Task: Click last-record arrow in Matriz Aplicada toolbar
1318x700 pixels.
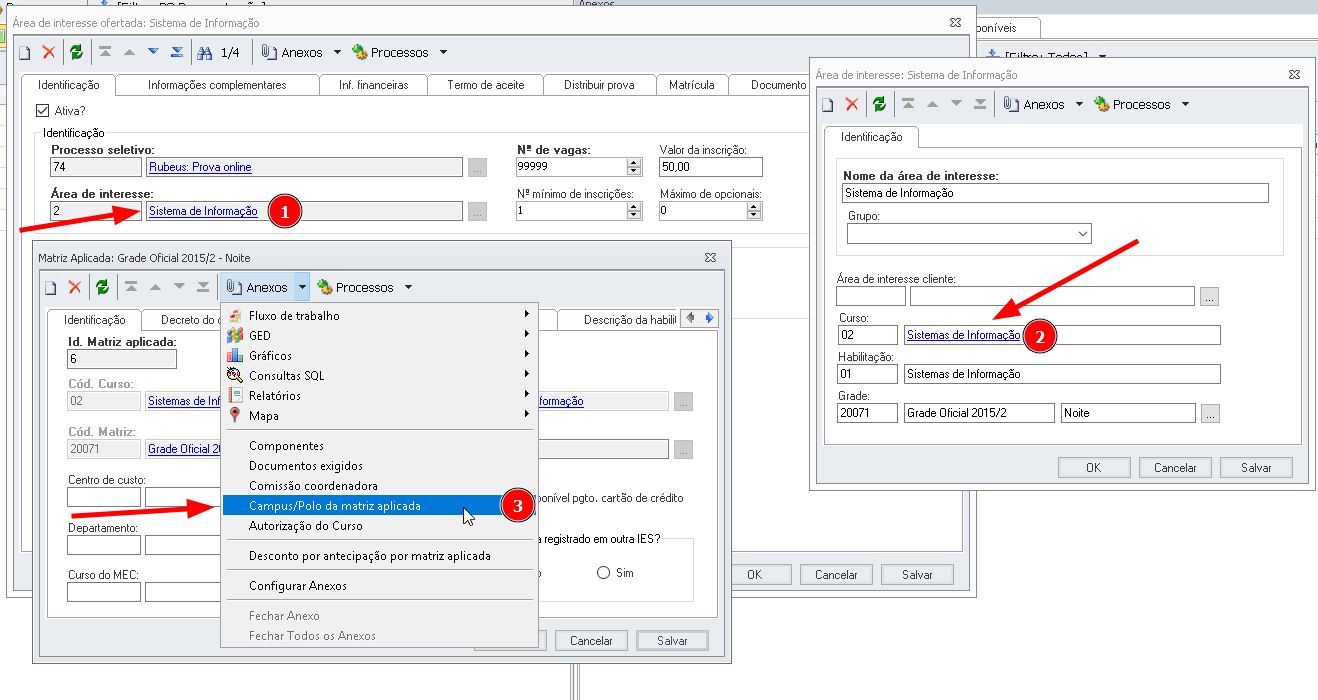Action: click(203, 287)
